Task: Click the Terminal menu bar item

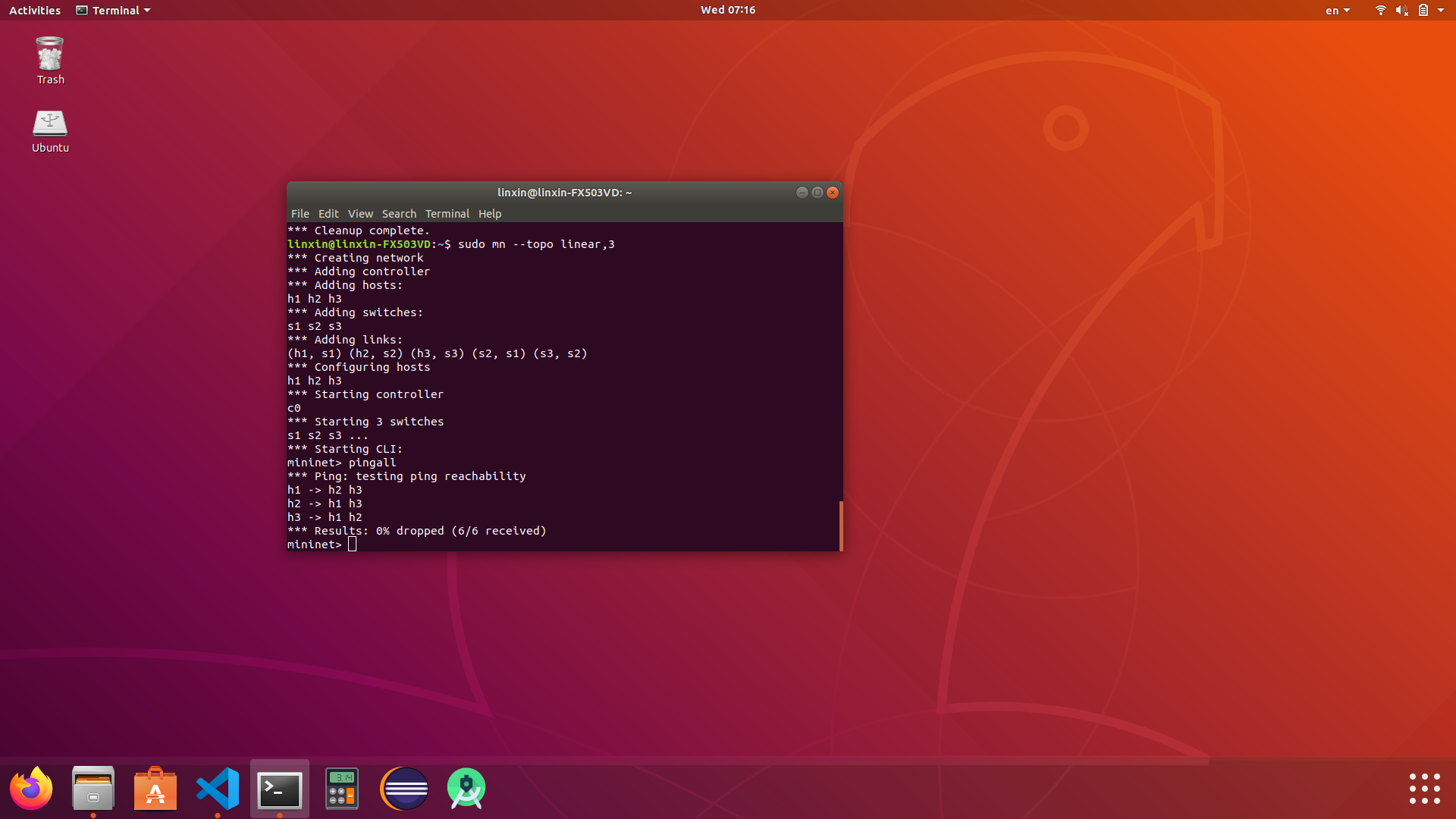Action: click(446, 213)
